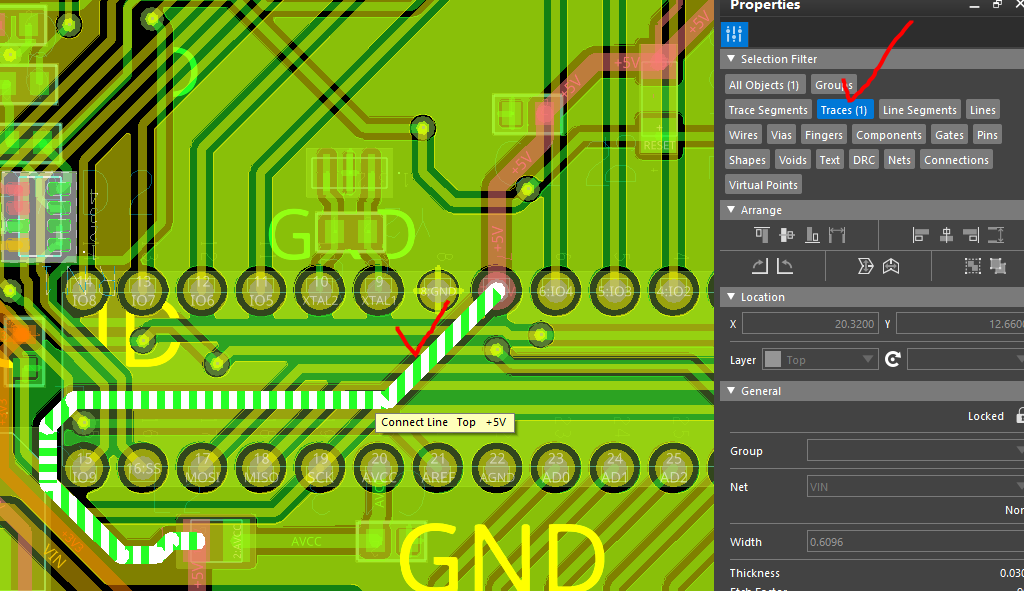Toggle the DRC selection filter
The width and height of the screenshot is (1024, 591).
pos(864,160)
